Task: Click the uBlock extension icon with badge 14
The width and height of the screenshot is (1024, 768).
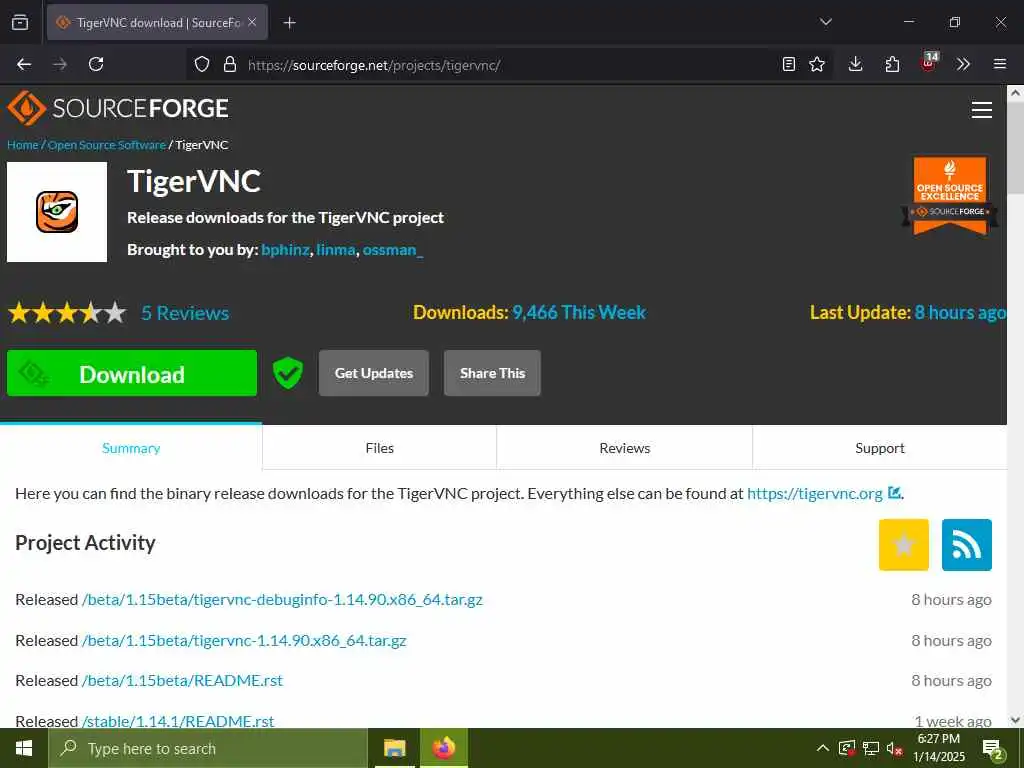Action: pyautogui.click(x=929, y=62)
